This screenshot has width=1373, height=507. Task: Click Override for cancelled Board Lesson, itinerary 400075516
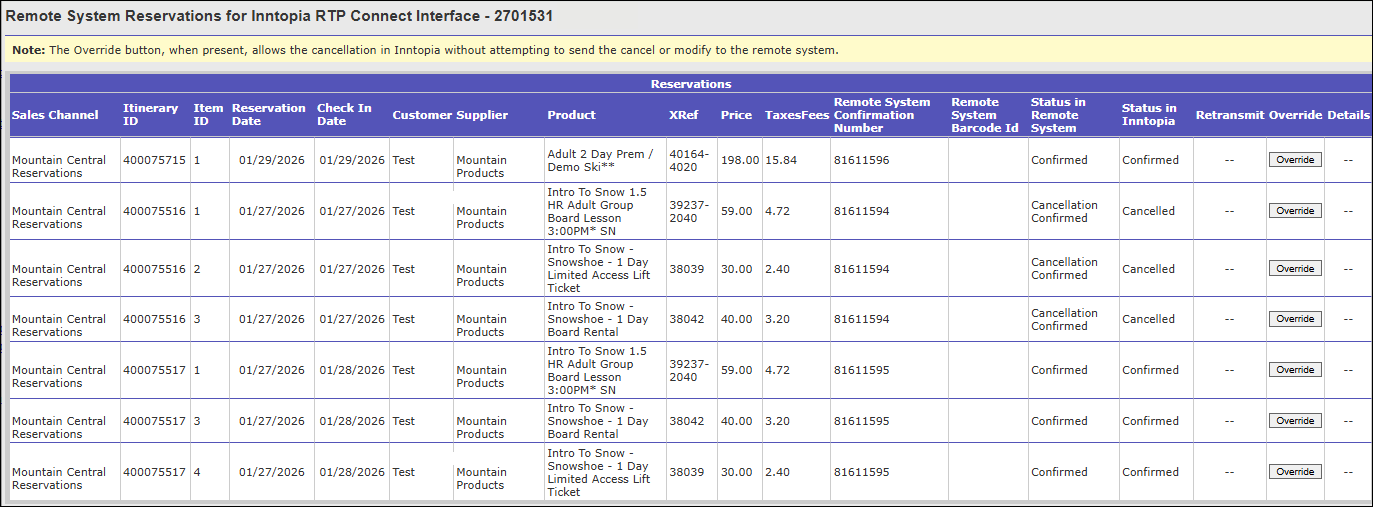click(1295, 211)
